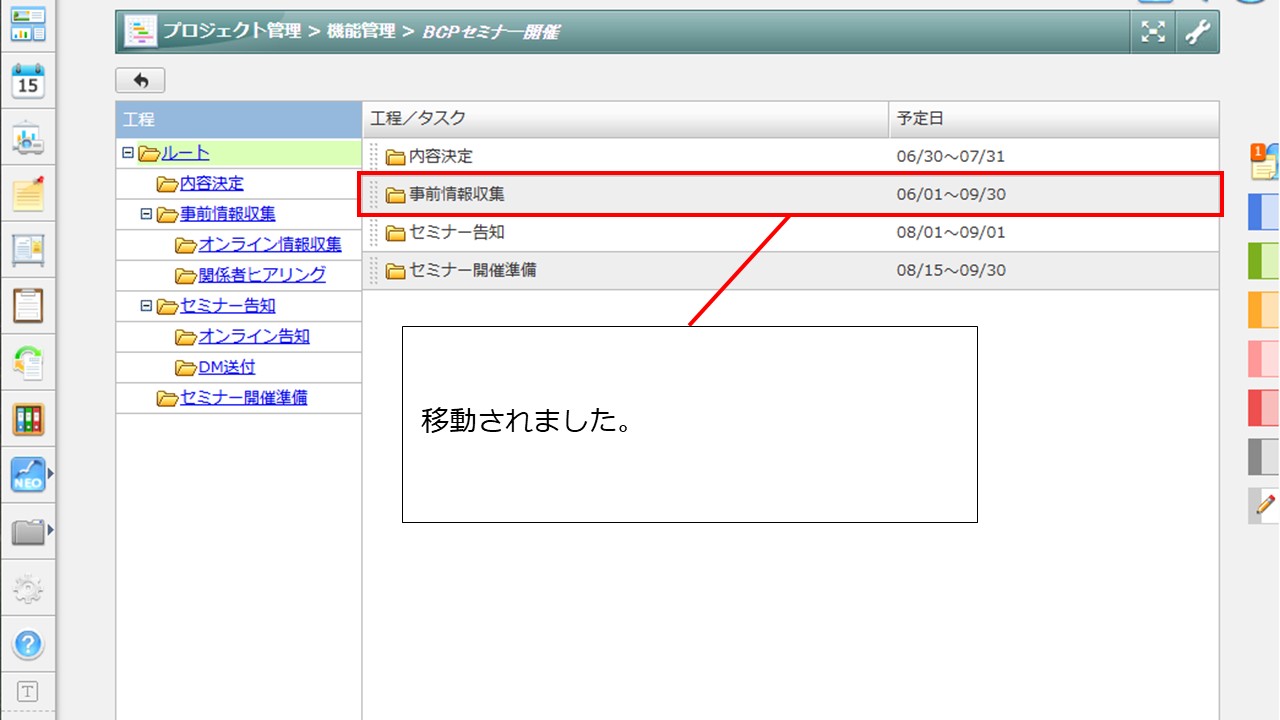Click the date 06/01～09/30
The width and height of the screenshot is (1280, 720).
click(951, 195)
